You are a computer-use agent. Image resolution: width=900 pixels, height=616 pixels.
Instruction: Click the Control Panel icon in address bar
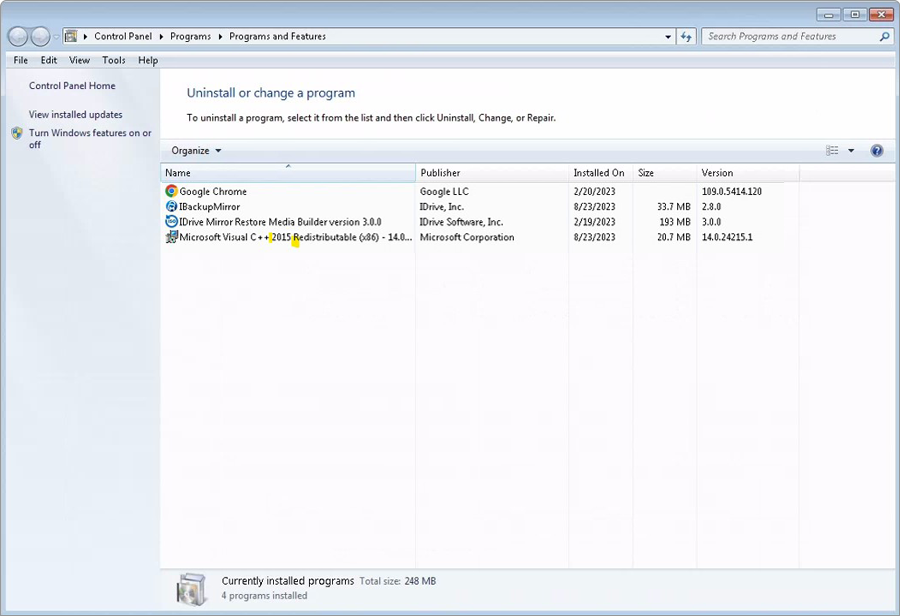coord(71,36)
